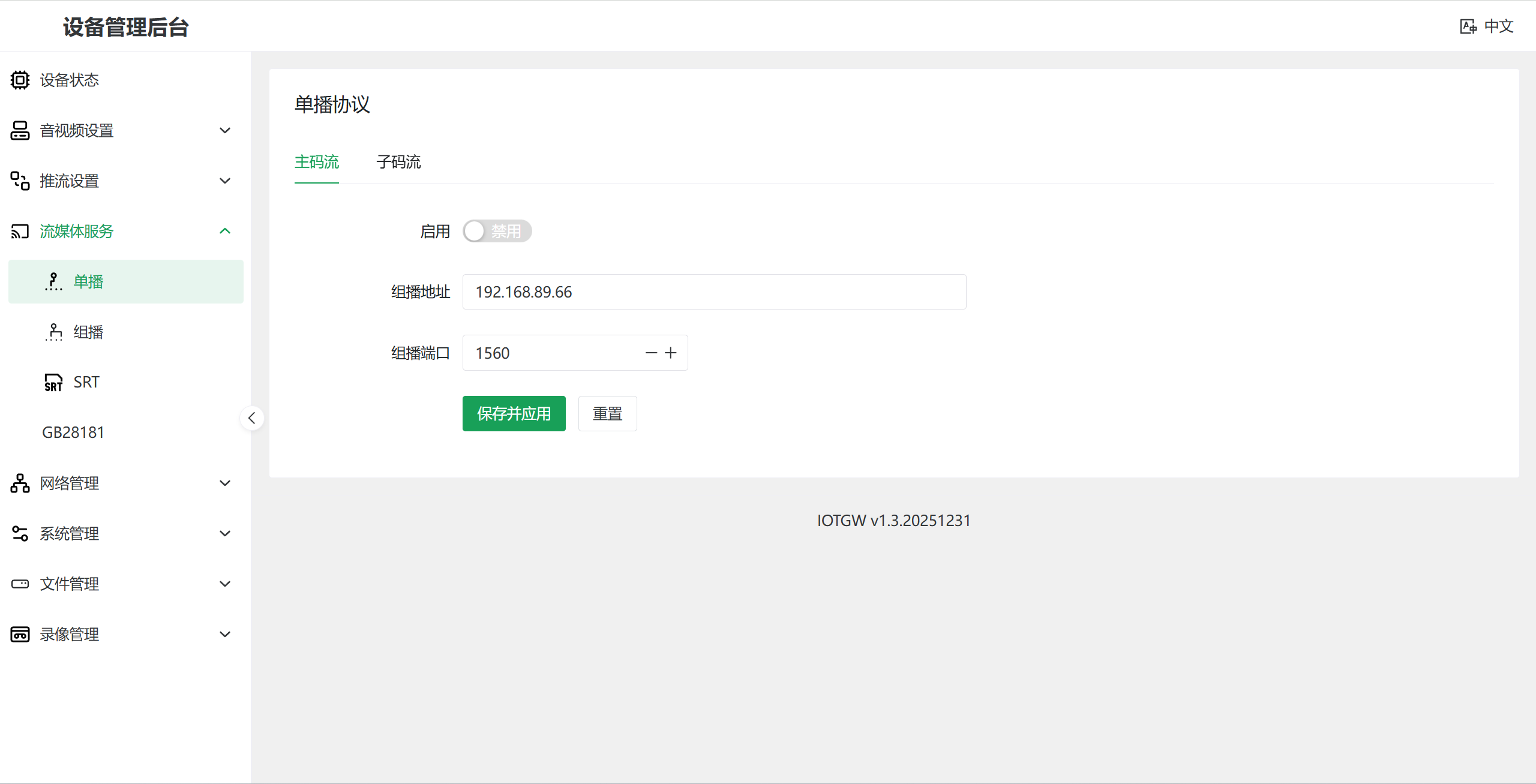Click the push stream settings icon
Viewport: 1536px width, 784px height.
click(x=20, y=181)
